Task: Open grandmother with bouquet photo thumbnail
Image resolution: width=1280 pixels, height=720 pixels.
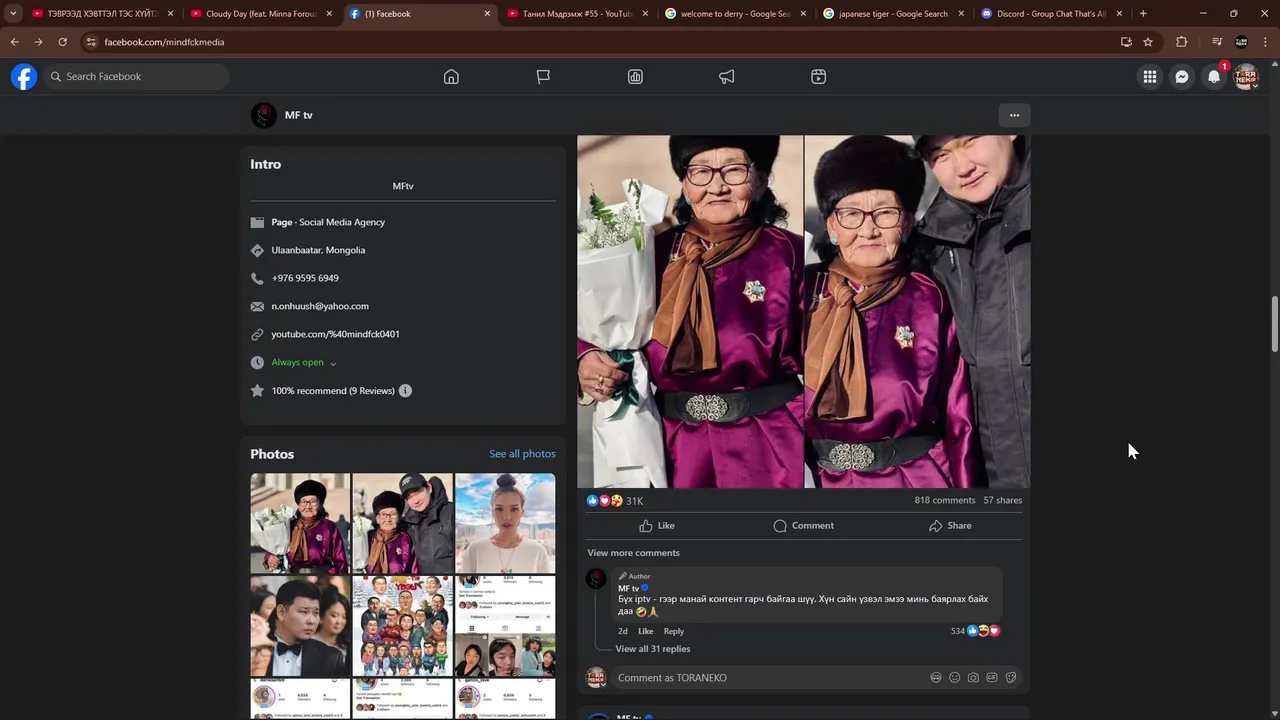Action: (x=300, y=523)
